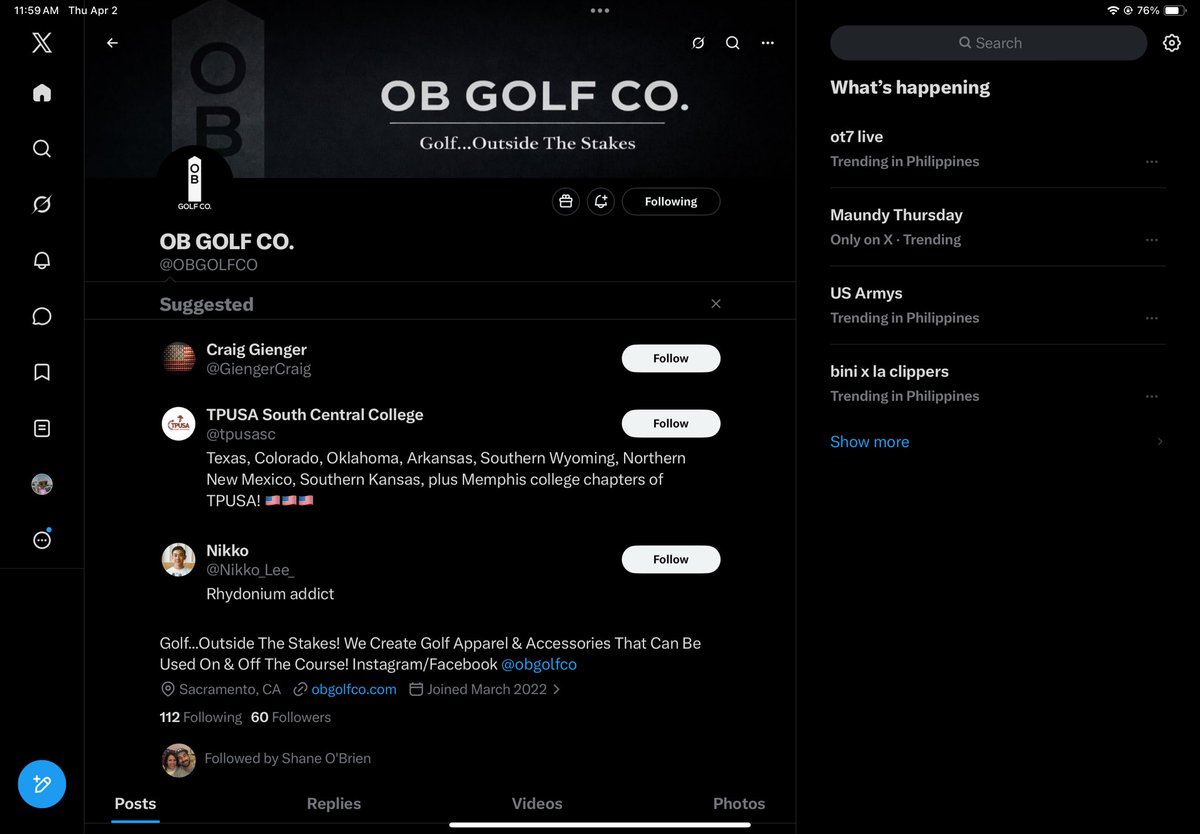Image resolution: width=1200 pixels, height=834 pixels.
Task: Open Craig Gienger's profile picture
Action: 179,358
